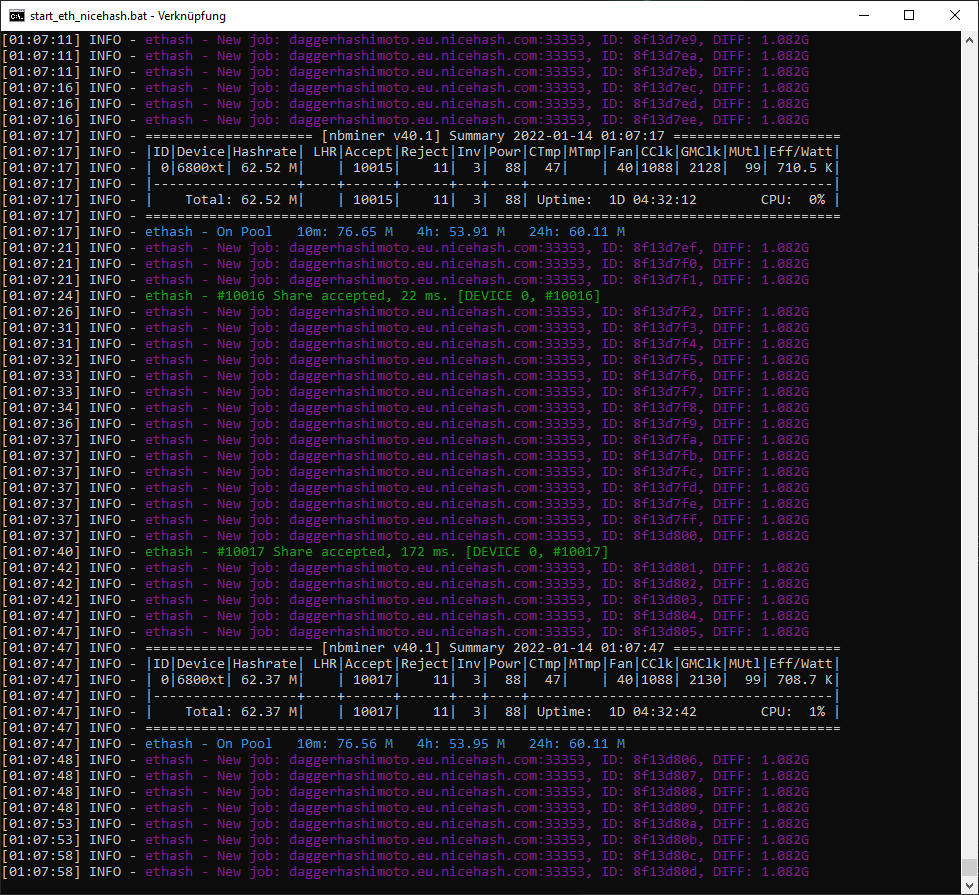Click GMClk value 2130

[x=705, y=680]
